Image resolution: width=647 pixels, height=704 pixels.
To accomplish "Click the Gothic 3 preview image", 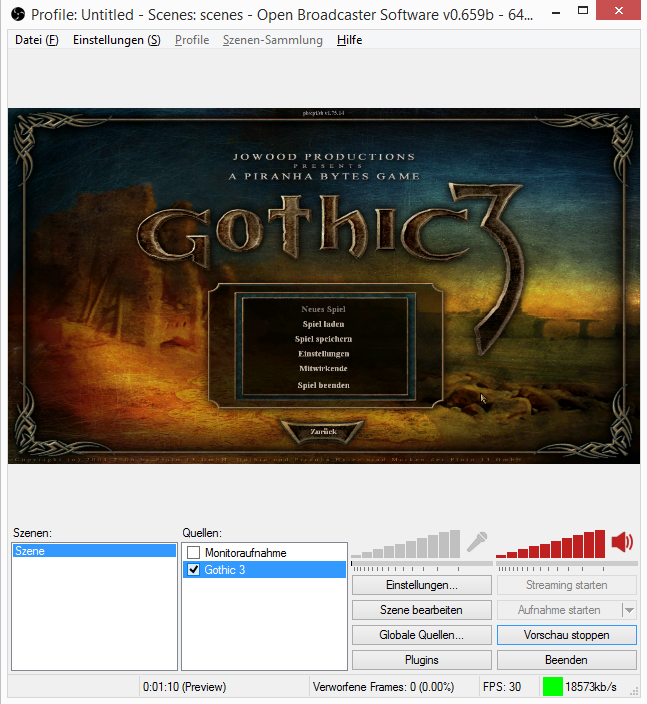I will point(324,286).
